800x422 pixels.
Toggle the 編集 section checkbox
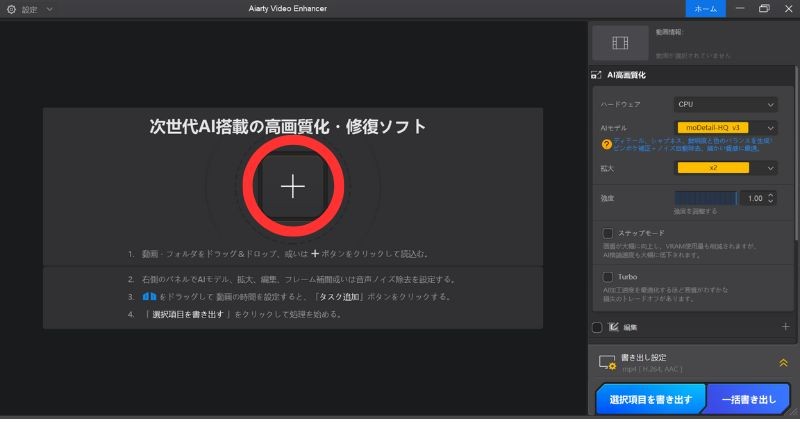597,327
